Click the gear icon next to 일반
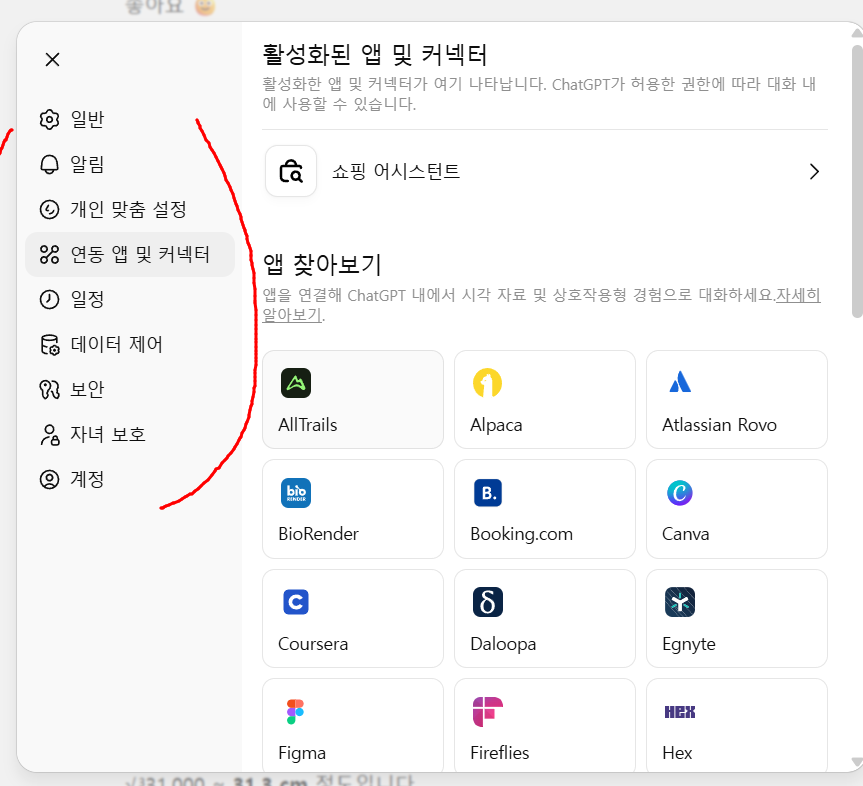 pos(50,119)
